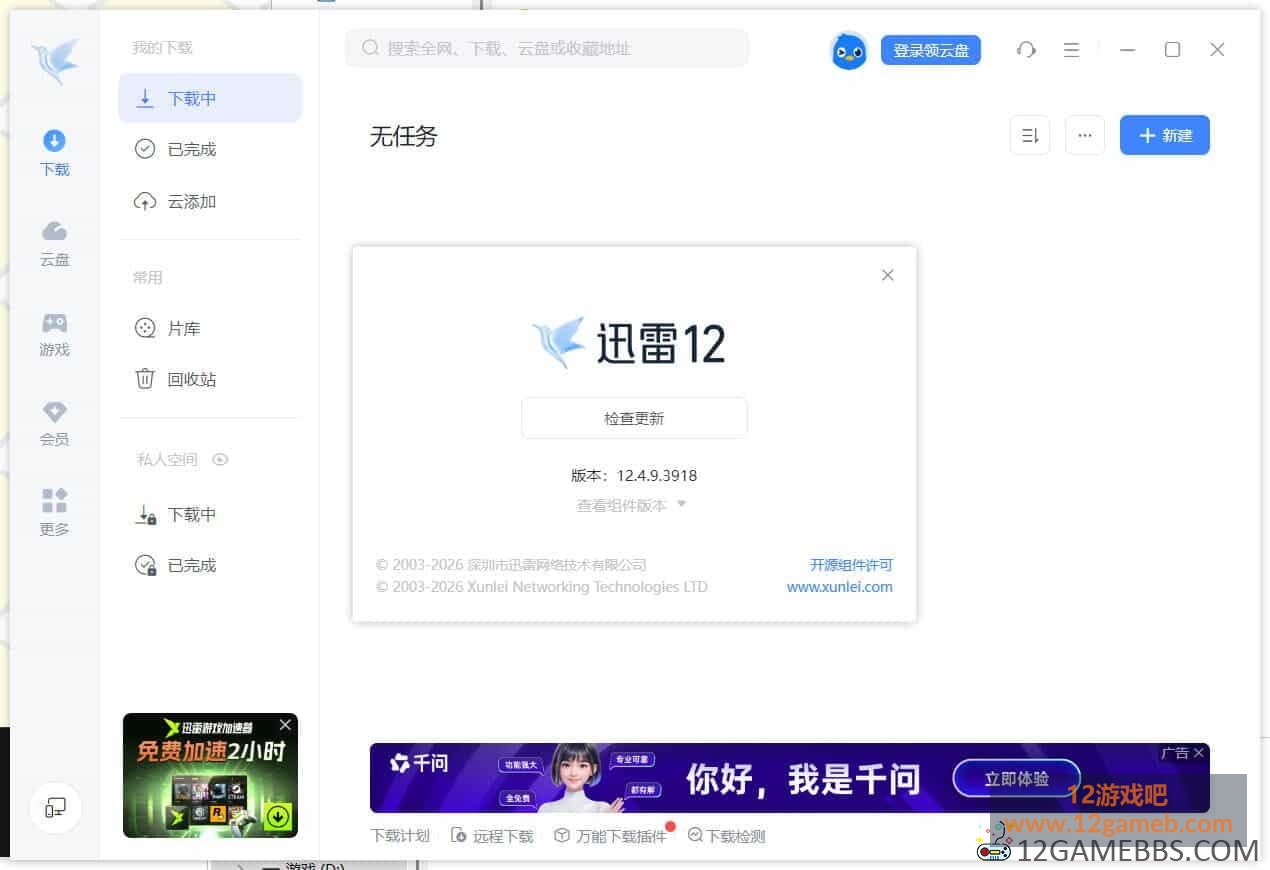
Task: Expand 查看组件版本 component versions
Action: coord(631,505)
